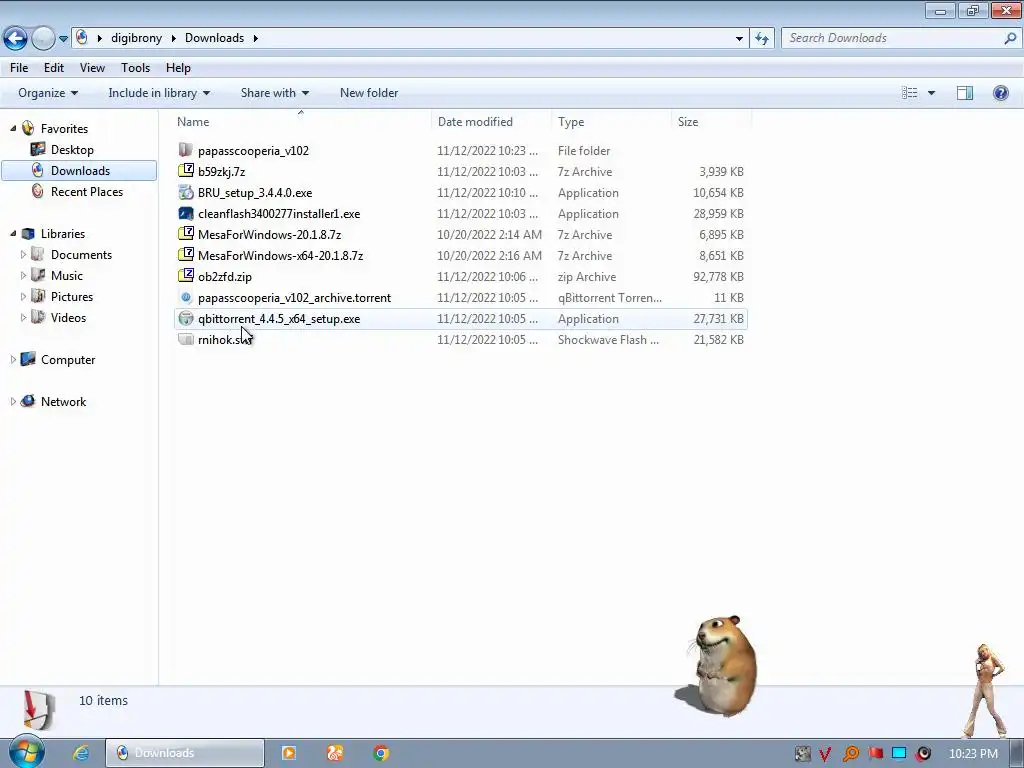1024x768 pixels.
Task: Expand the Network node
Action: pyautogui.click(x=13, y=402)
